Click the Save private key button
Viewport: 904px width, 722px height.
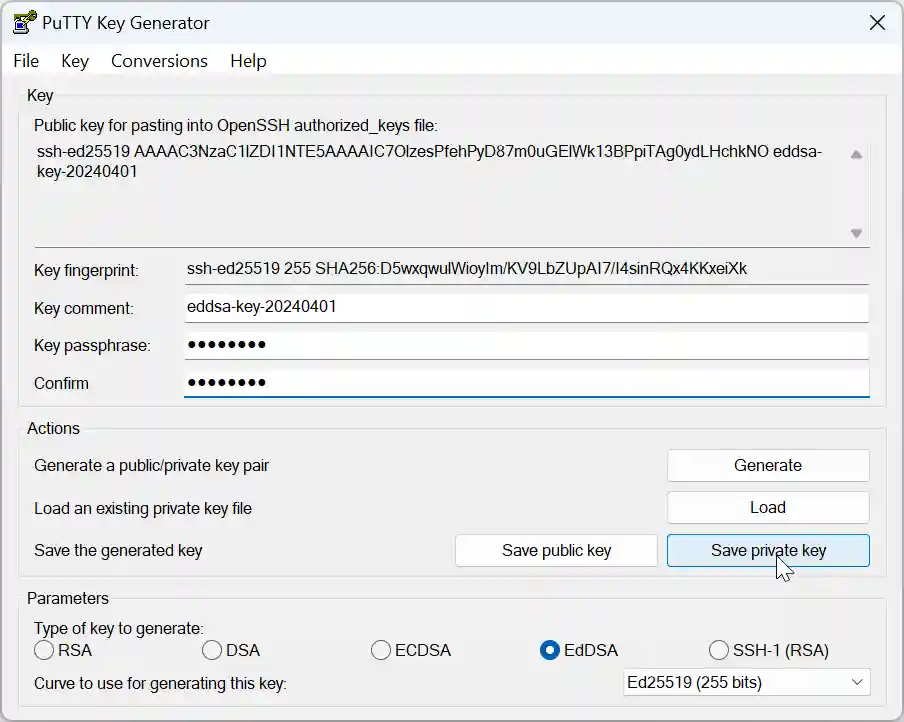coord(767,550)
